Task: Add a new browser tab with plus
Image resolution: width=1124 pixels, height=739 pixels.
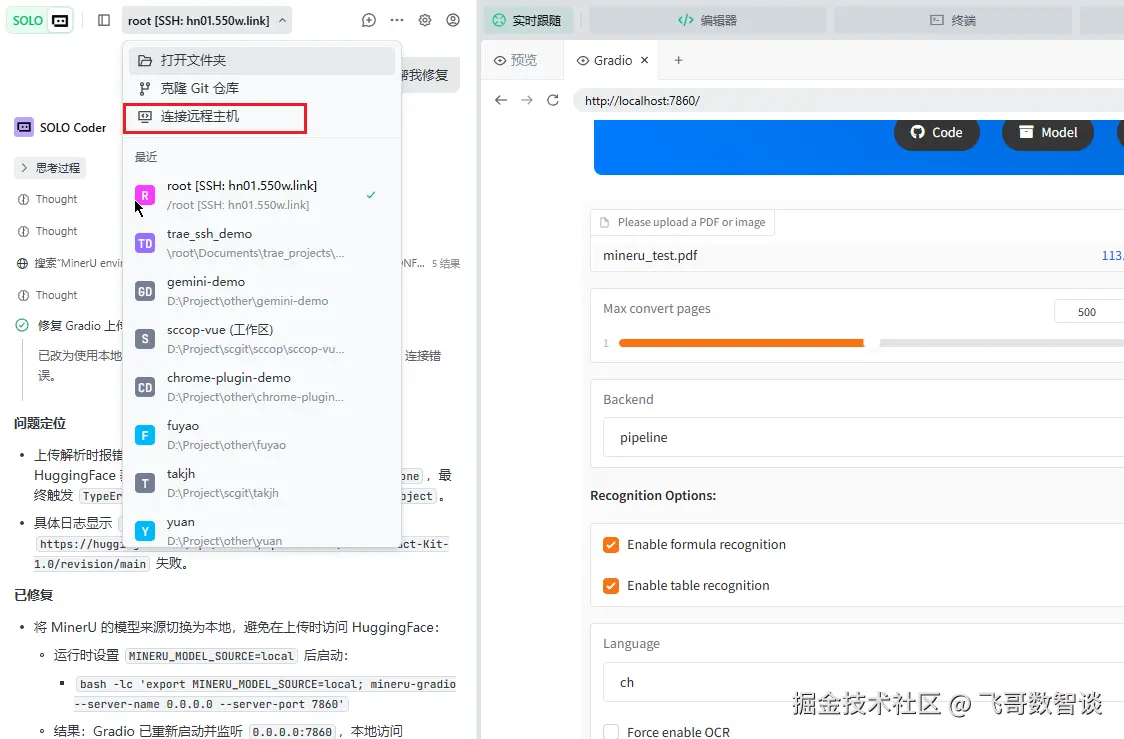Action: click(x=678, y=60)
